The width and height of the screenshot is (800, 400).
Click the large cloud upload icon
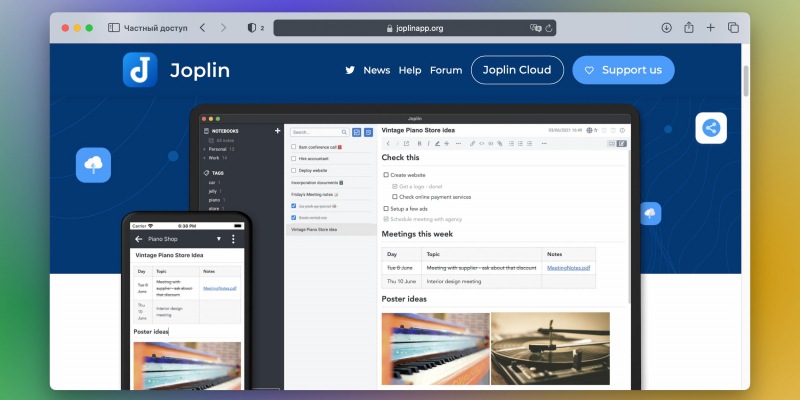coord(93,165)
